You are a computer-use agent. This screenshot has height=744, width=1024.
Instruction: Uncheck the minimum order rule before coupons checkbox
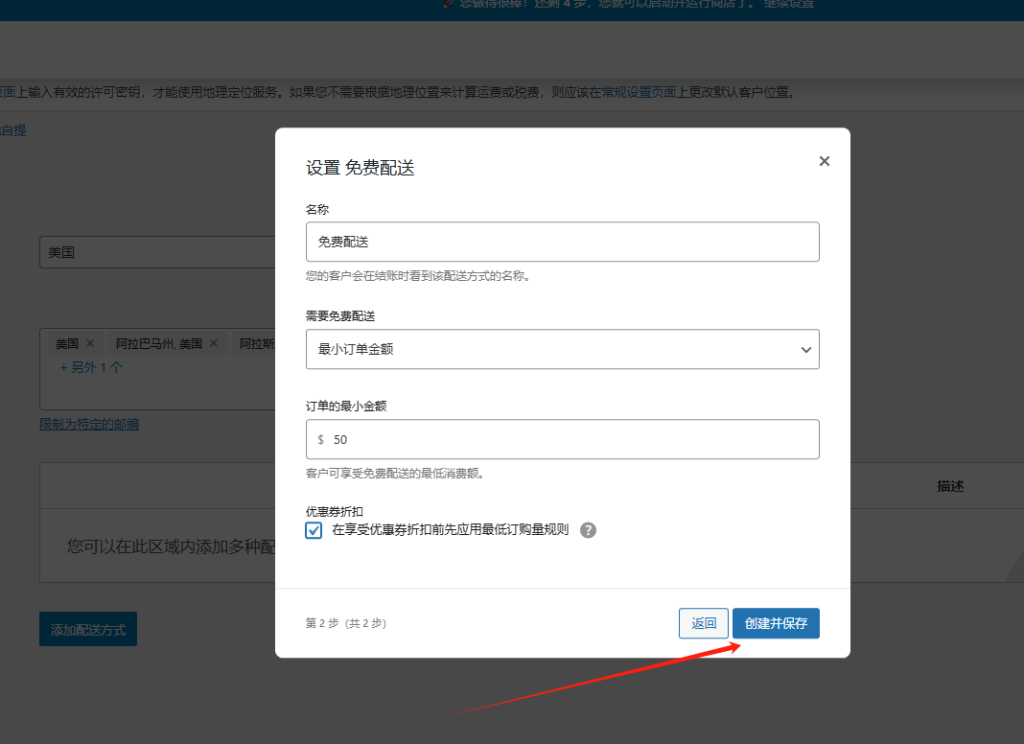313,531
